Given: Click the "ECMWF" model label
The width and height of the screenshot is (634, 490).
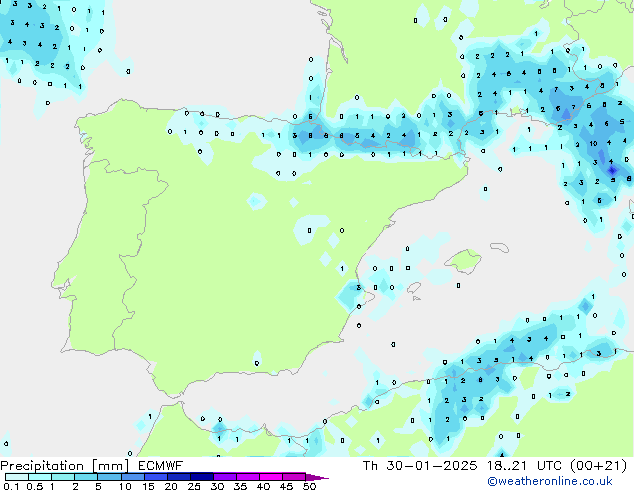Looking at the screenshot, I should tap(160, 466).
